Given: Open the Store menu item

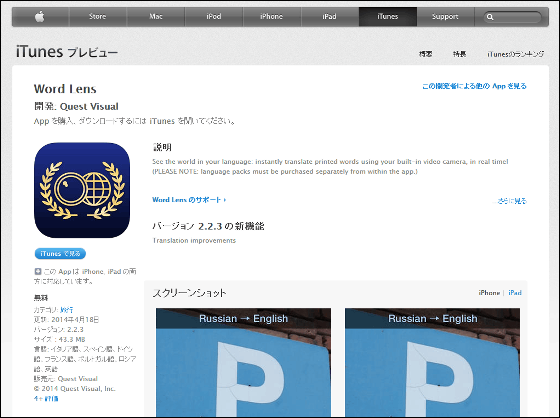Looking at the screenshot, I should (x=98, y=16).
